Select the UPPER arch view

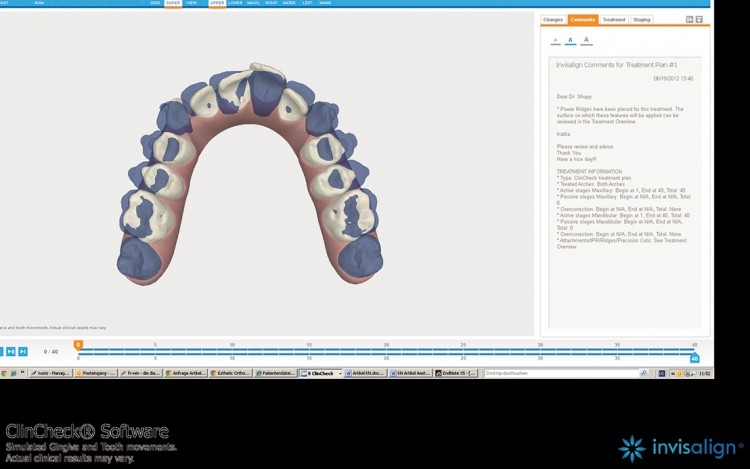217,3
